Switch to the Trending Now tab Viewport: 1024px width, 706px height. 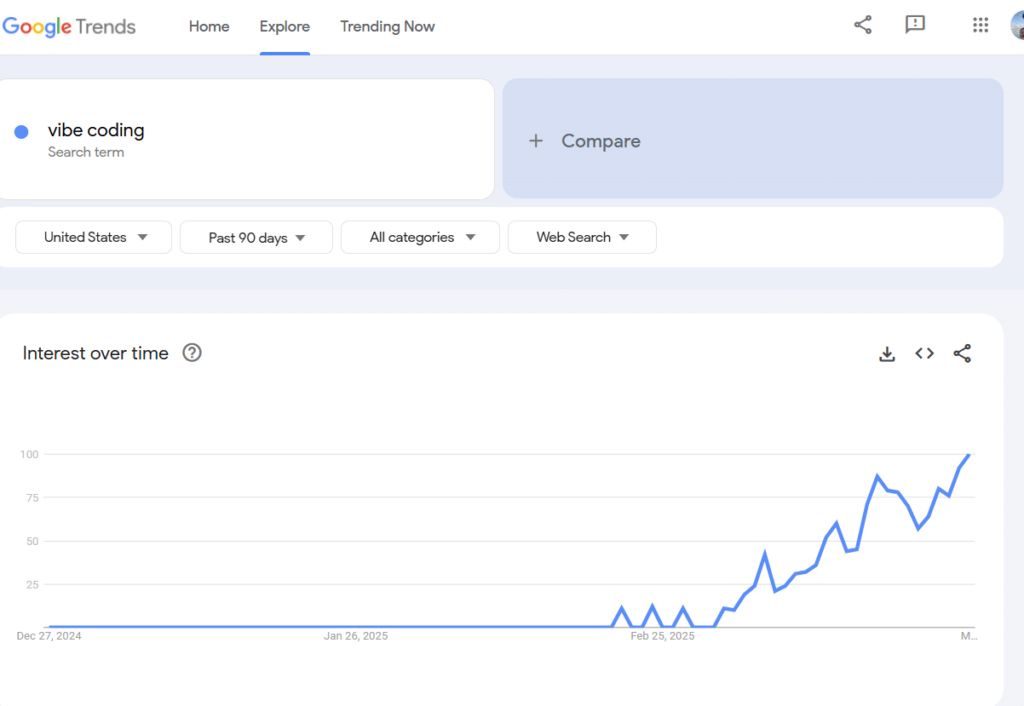(387, 27)
